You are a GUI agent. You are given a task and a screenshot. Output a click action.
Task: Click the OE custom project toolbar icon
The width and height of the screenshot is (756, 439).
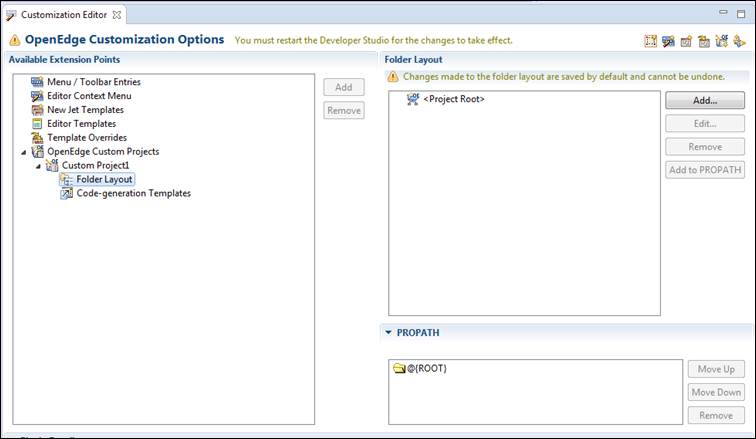click(721, 41)
